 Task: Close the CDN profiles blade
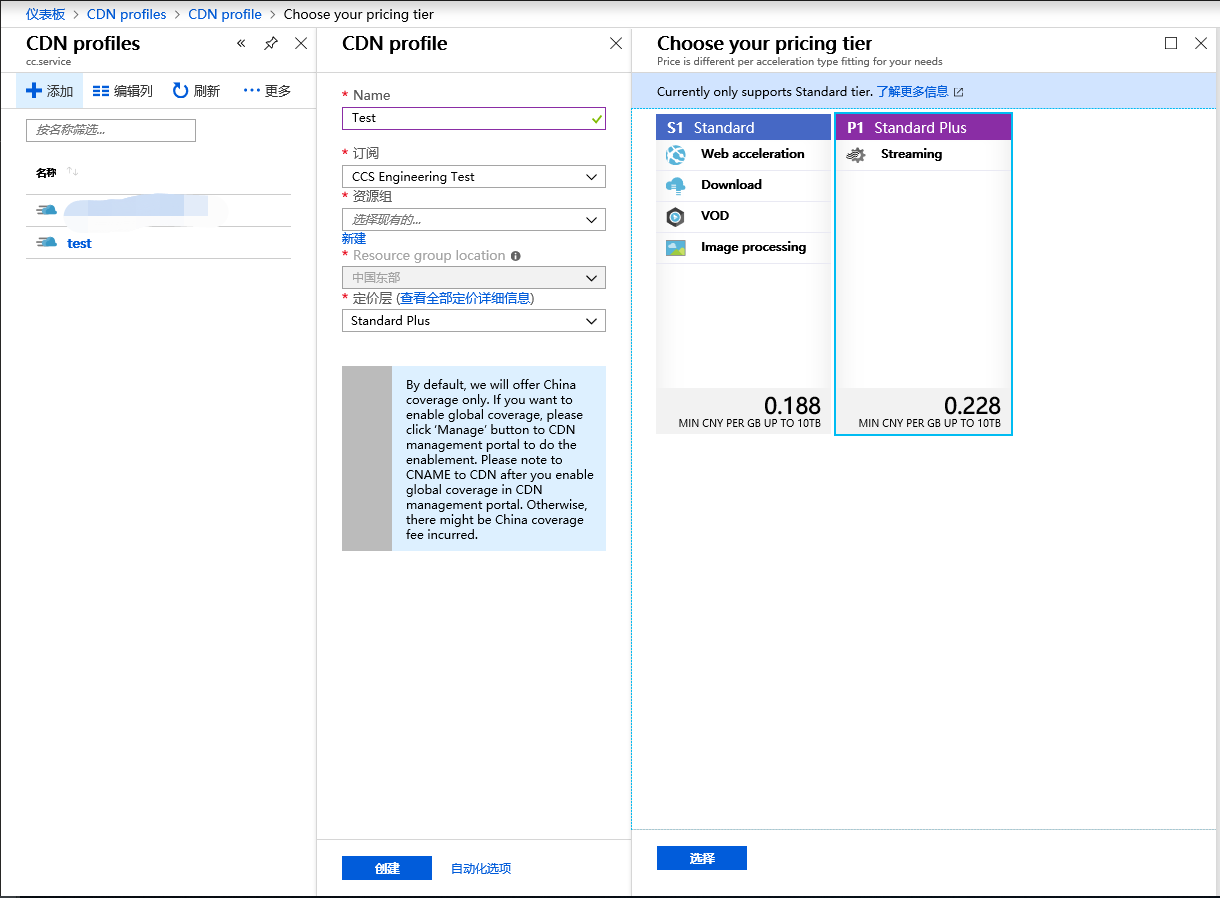[301, 43]
